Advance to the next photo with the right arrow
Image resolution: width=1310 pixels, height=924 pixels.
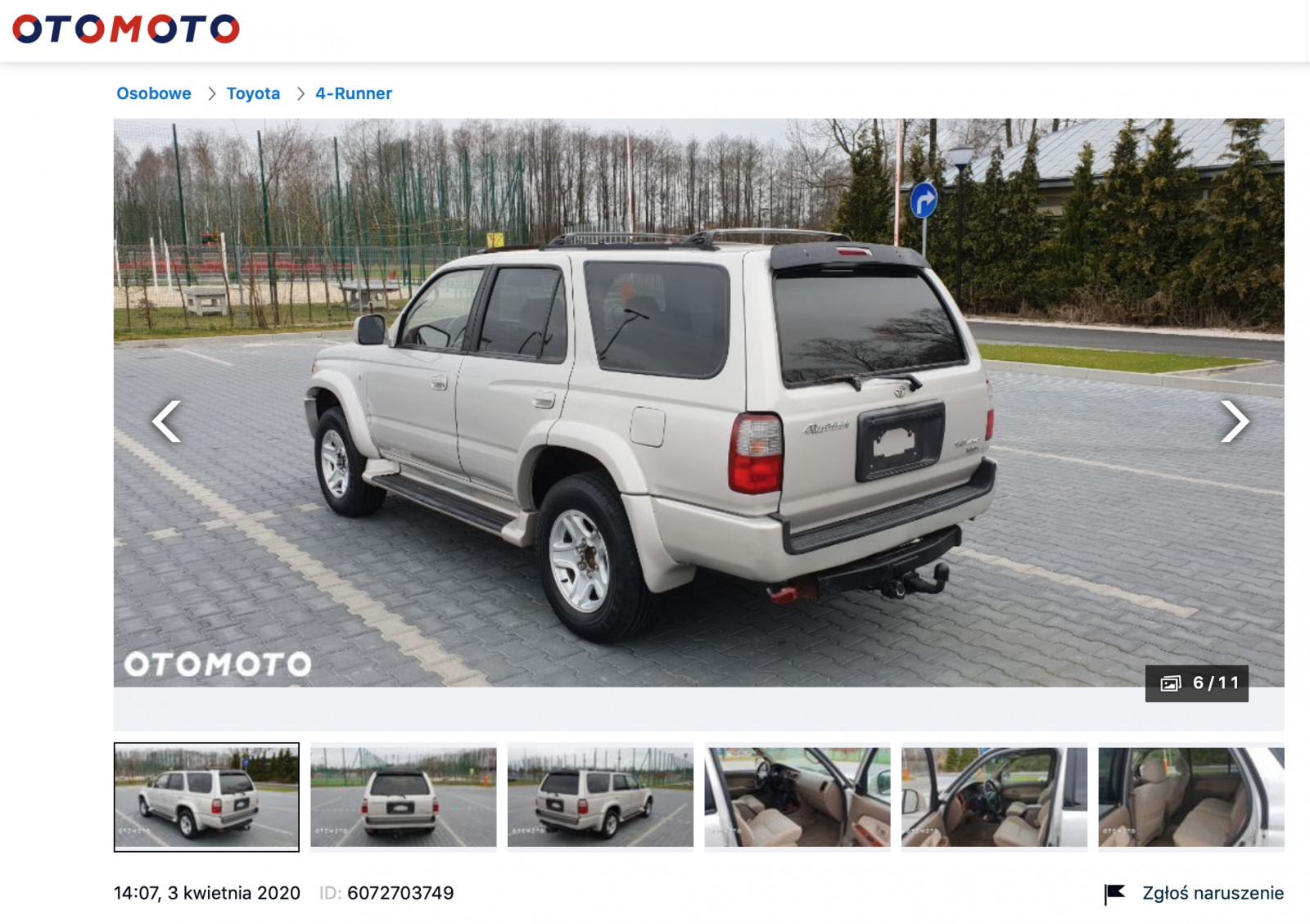1234,421
